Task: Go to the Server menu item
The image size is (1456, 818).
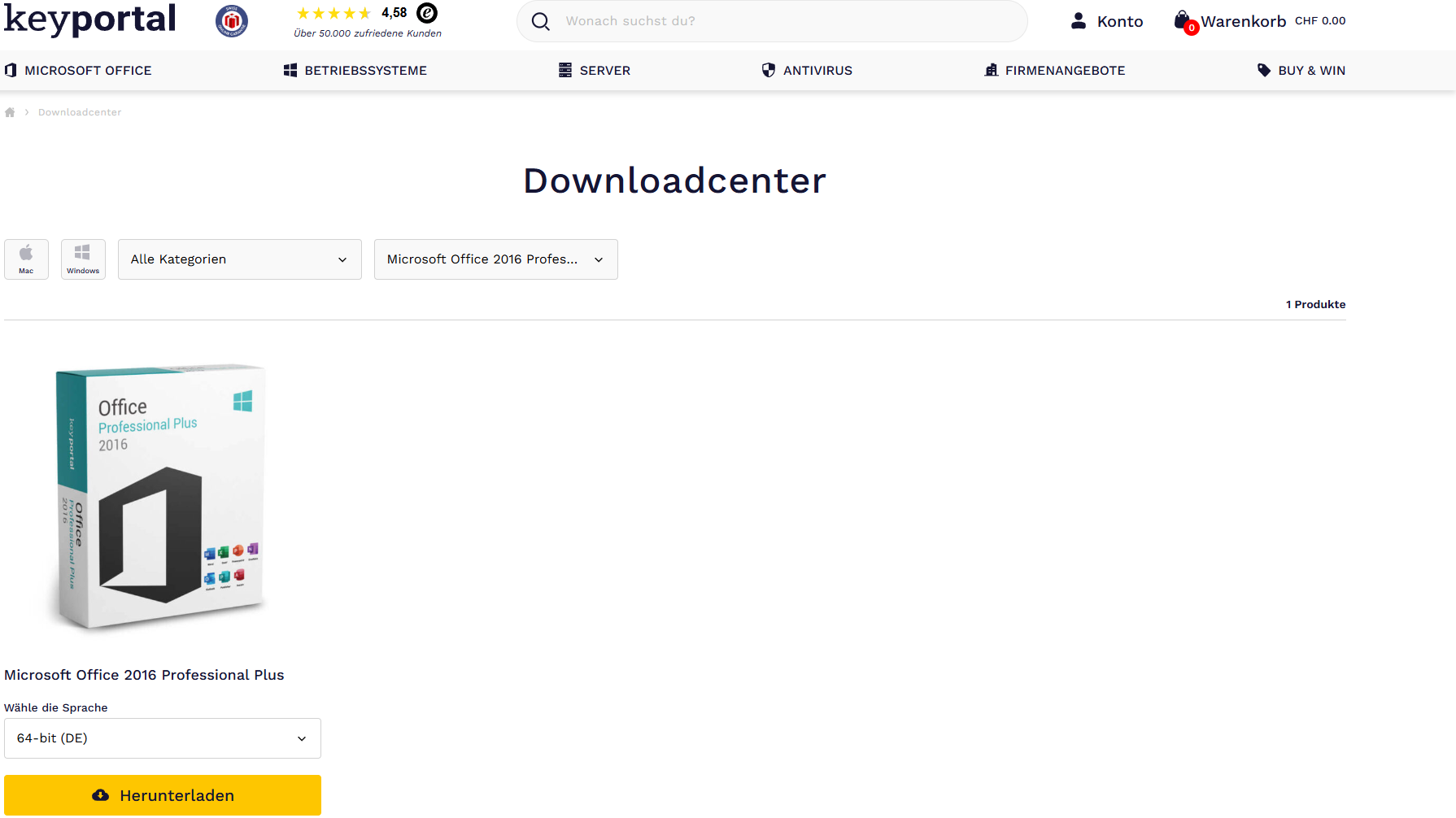Action: [x=595, y=71]
